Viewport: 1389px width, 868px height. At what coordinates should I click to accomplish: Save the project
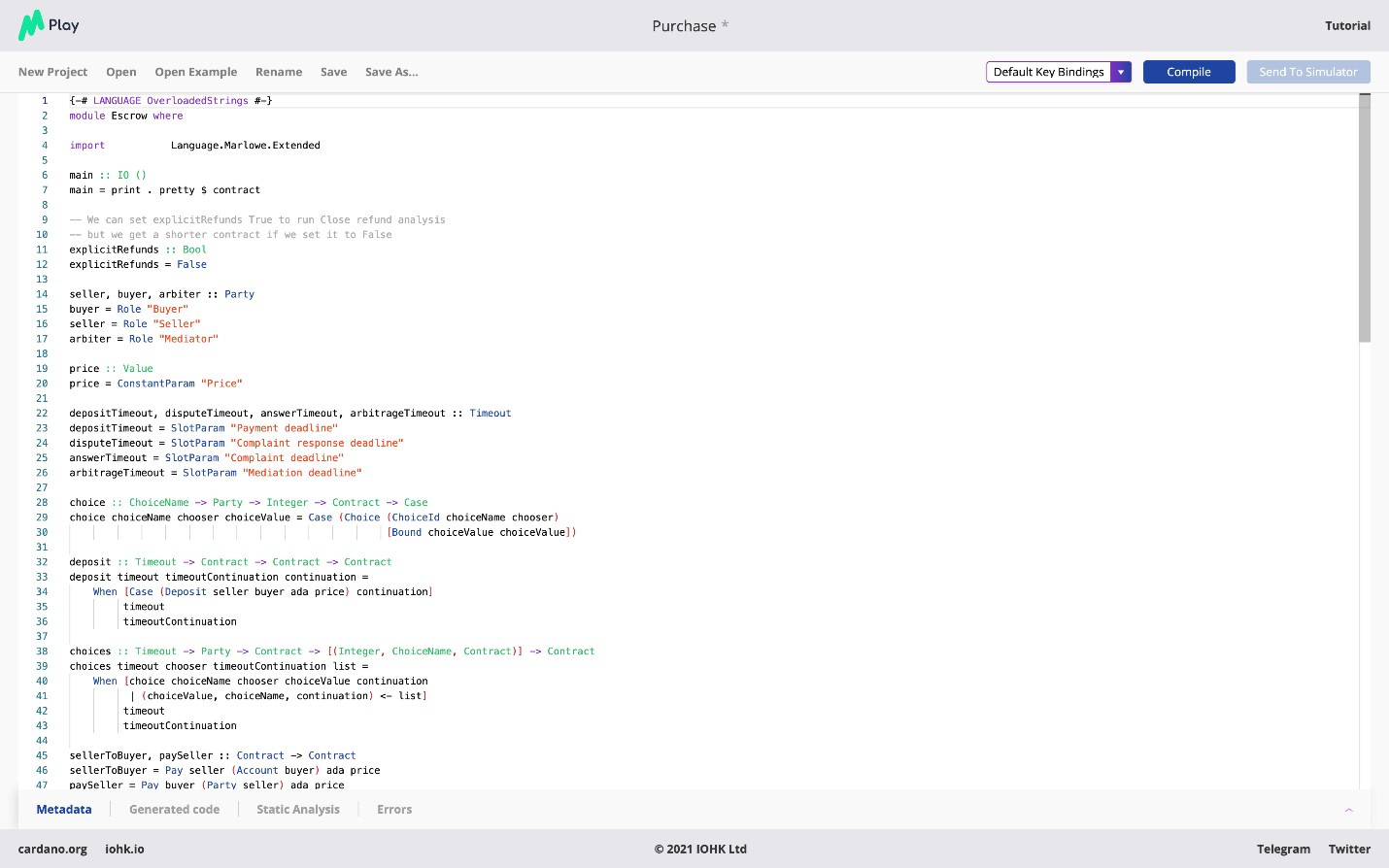[x=334, y=72]
